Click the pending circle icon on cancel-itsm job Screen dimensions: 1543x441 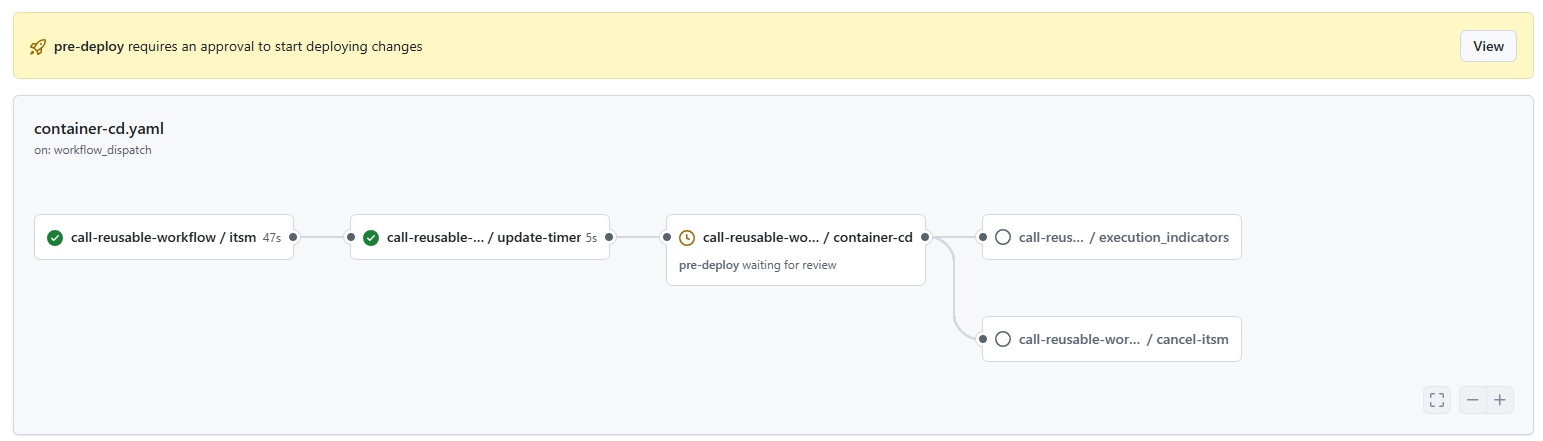point(1003,340)
